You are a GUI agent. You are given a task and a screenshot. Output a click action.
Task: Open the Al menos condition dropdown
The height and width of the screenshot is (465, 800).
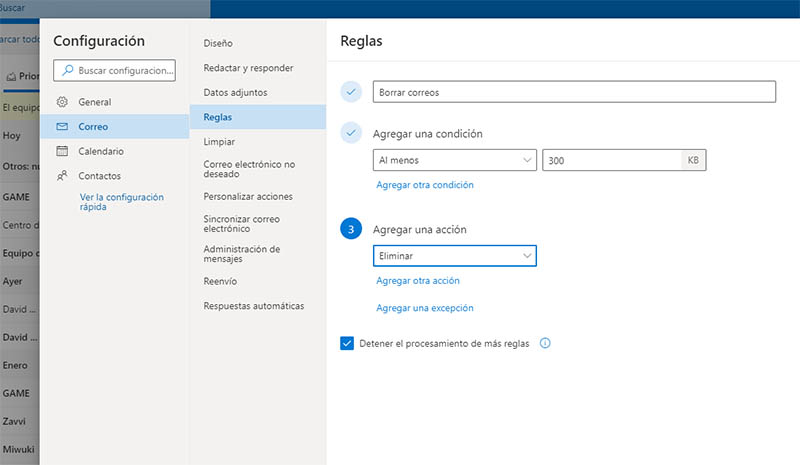click(x=454, y=160)
